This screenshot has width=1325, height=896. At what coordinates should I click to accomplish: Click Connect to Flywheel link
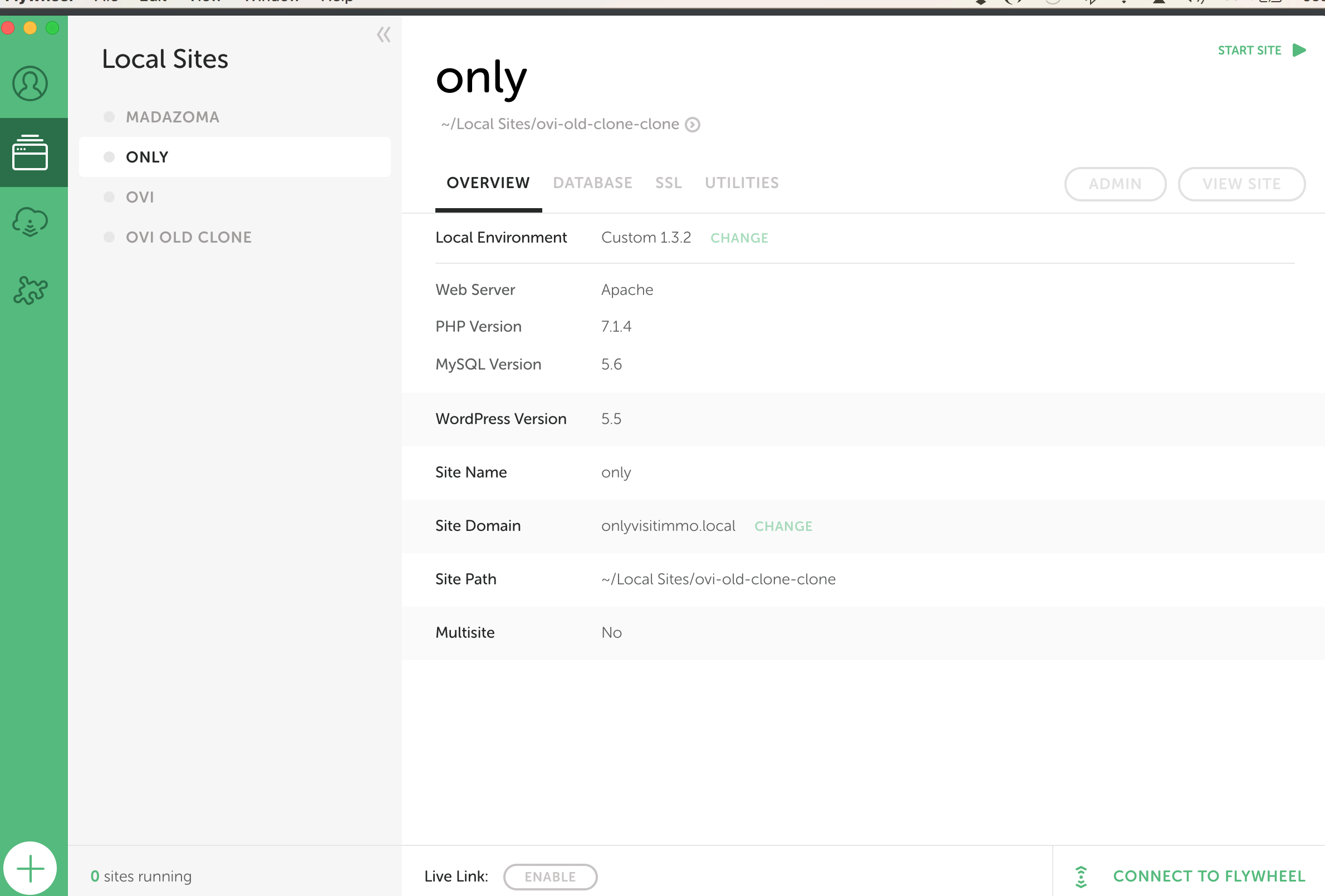(x=1209, y=876)
